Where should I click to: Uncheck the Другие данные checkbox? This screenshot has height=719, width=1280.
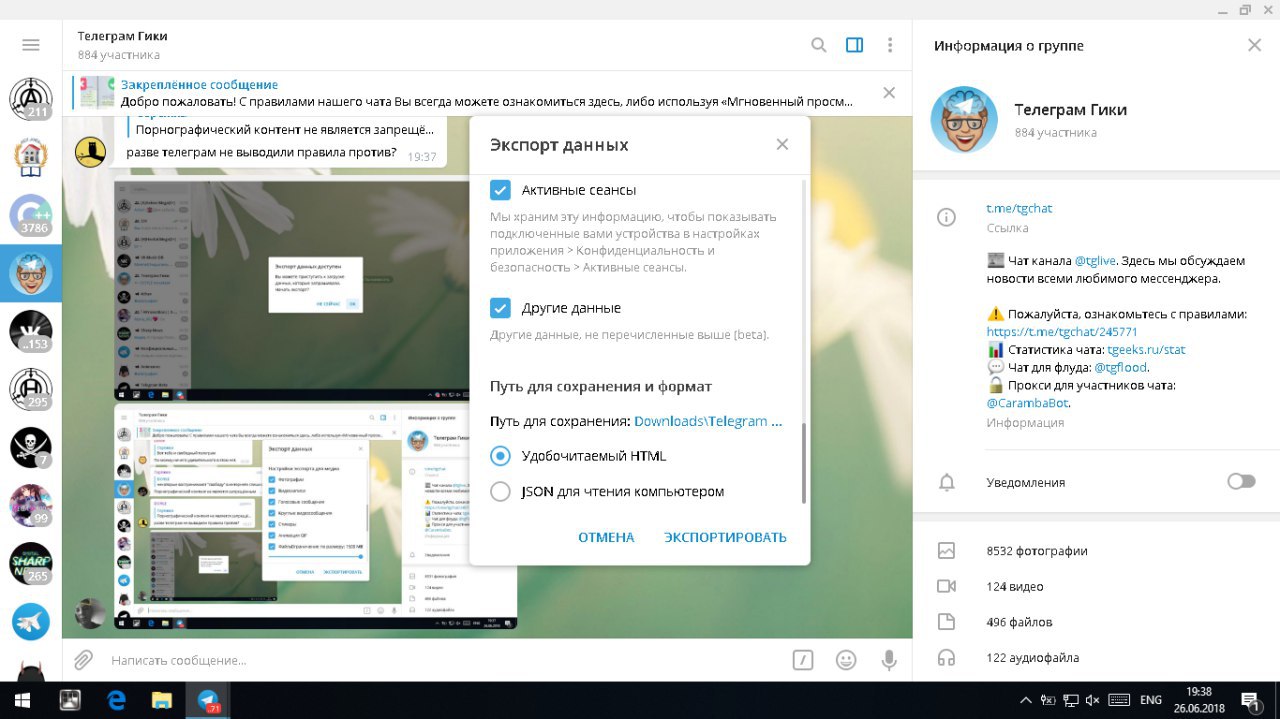(500, 308)
